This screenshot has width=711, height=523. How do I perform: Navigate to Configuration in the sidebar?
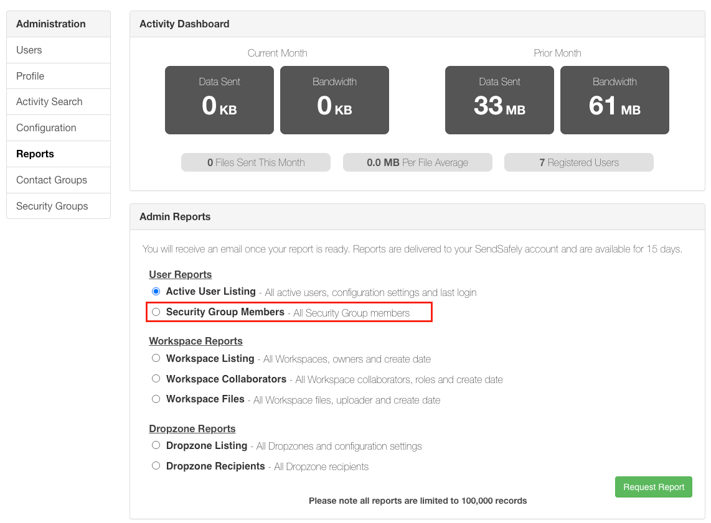tap(46, 128)
